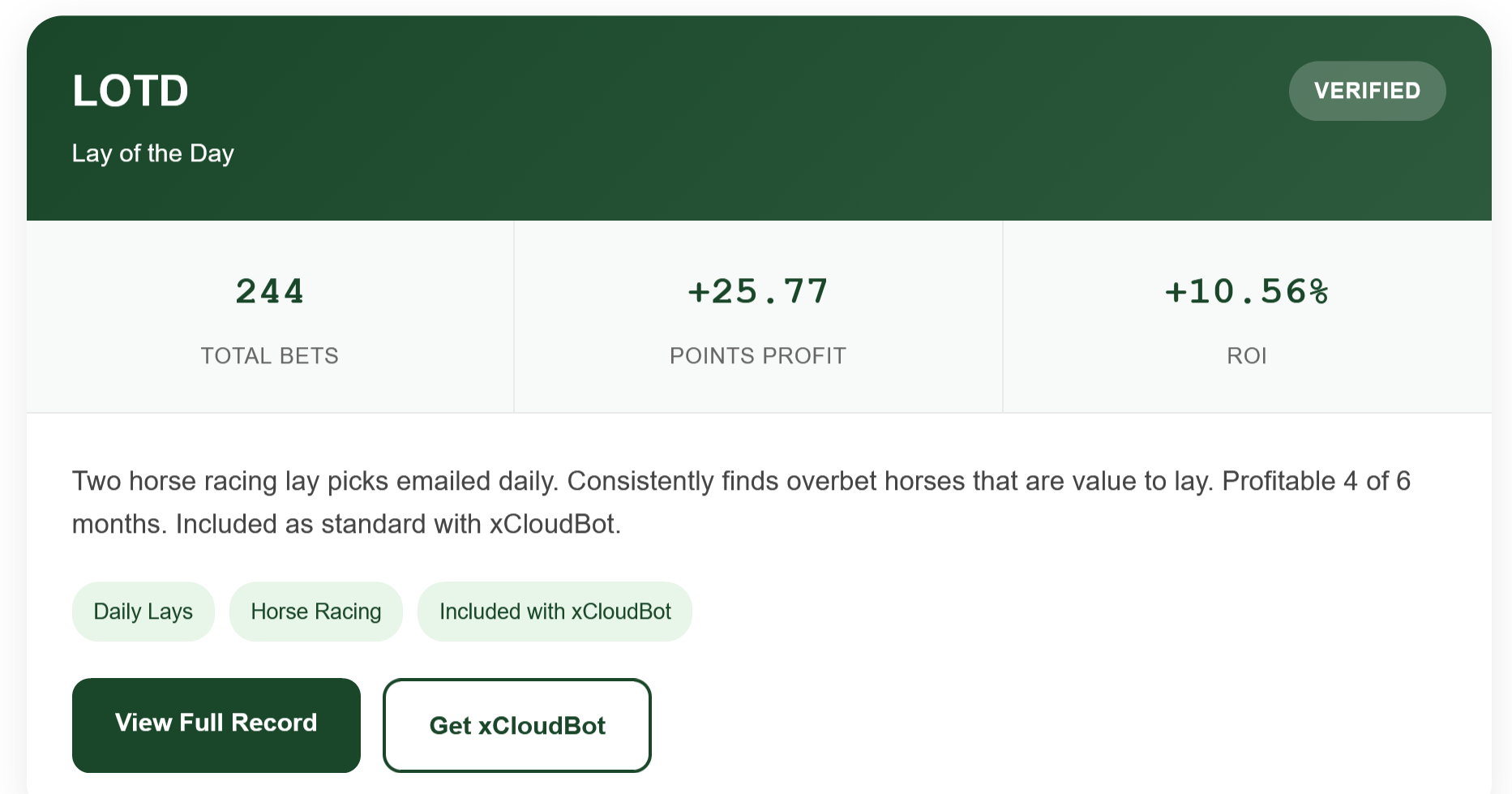1512x794 pixels.
Task: Click the View Full Record button
Action: point(216,724)
